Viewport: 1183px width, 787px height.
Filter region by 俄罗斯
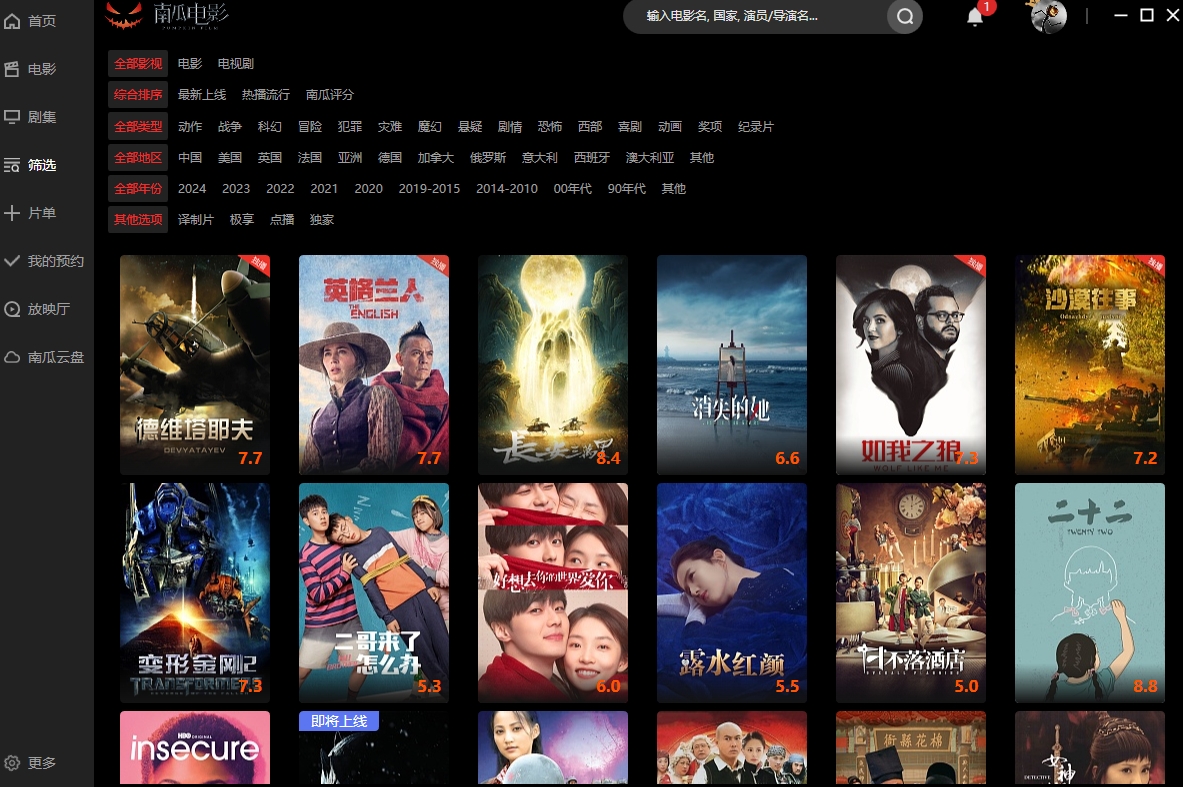click(488, 158)
